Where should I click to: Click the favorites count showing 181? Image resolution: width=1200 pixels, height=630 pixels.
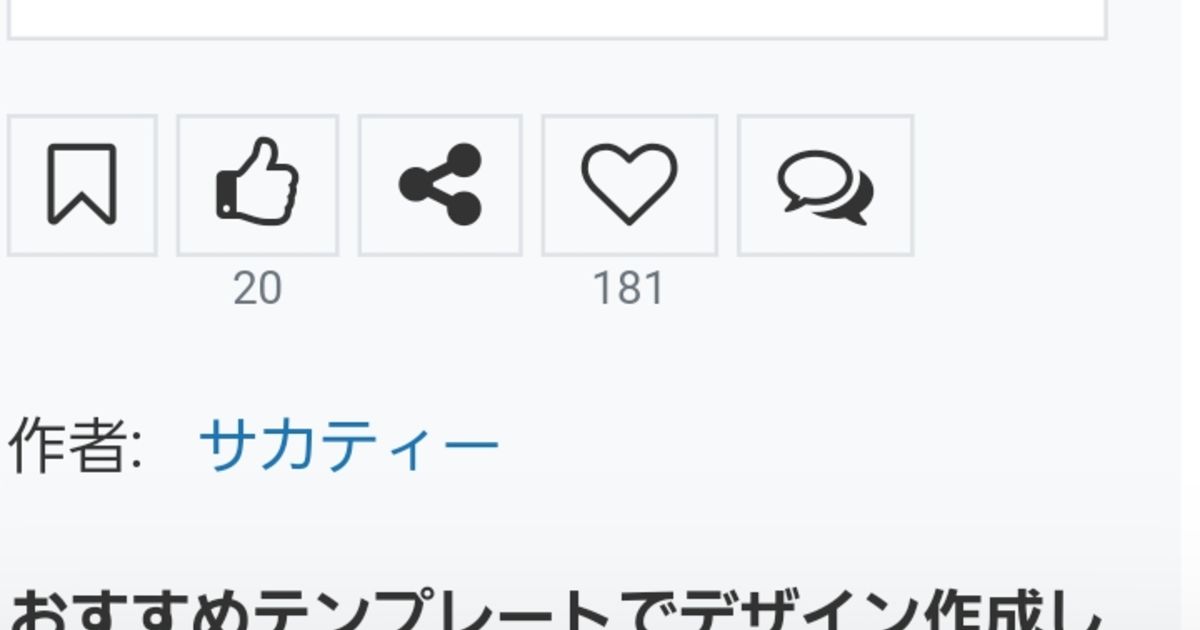629,289
